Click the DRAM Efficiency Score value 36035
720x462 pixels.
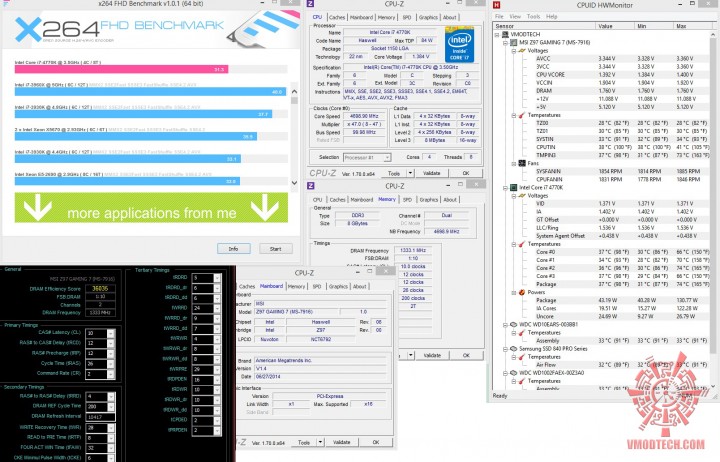tap(100, 289)
